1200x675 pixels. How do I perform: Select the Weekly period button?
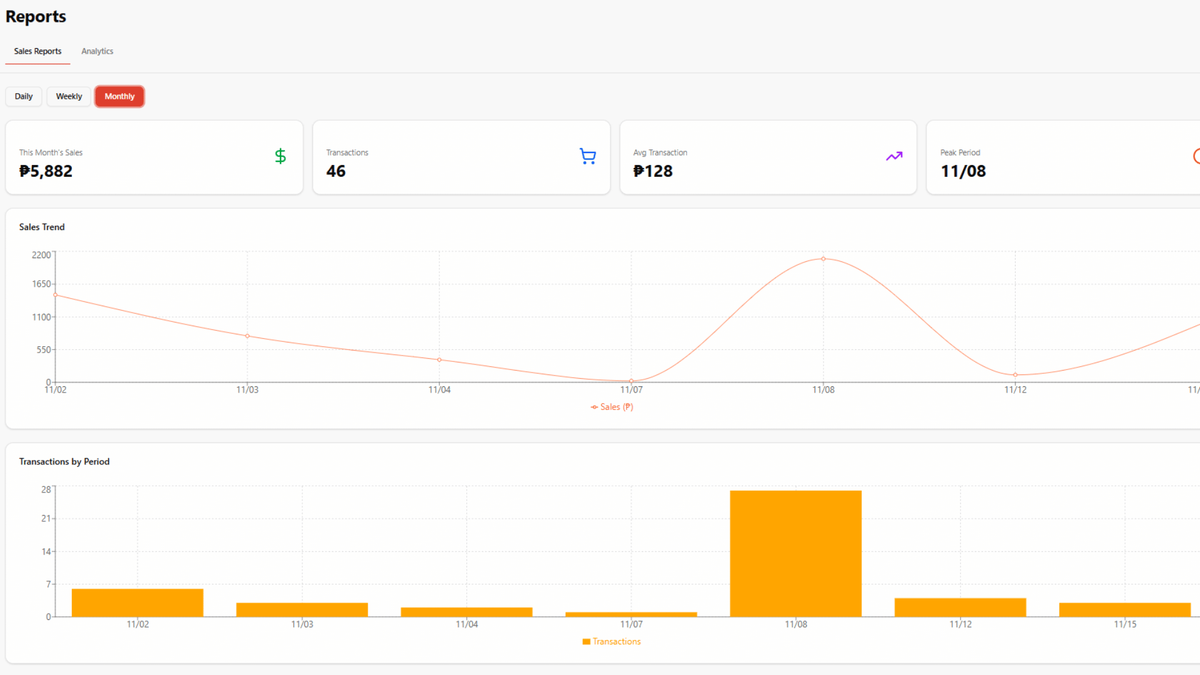pos(69,97)
